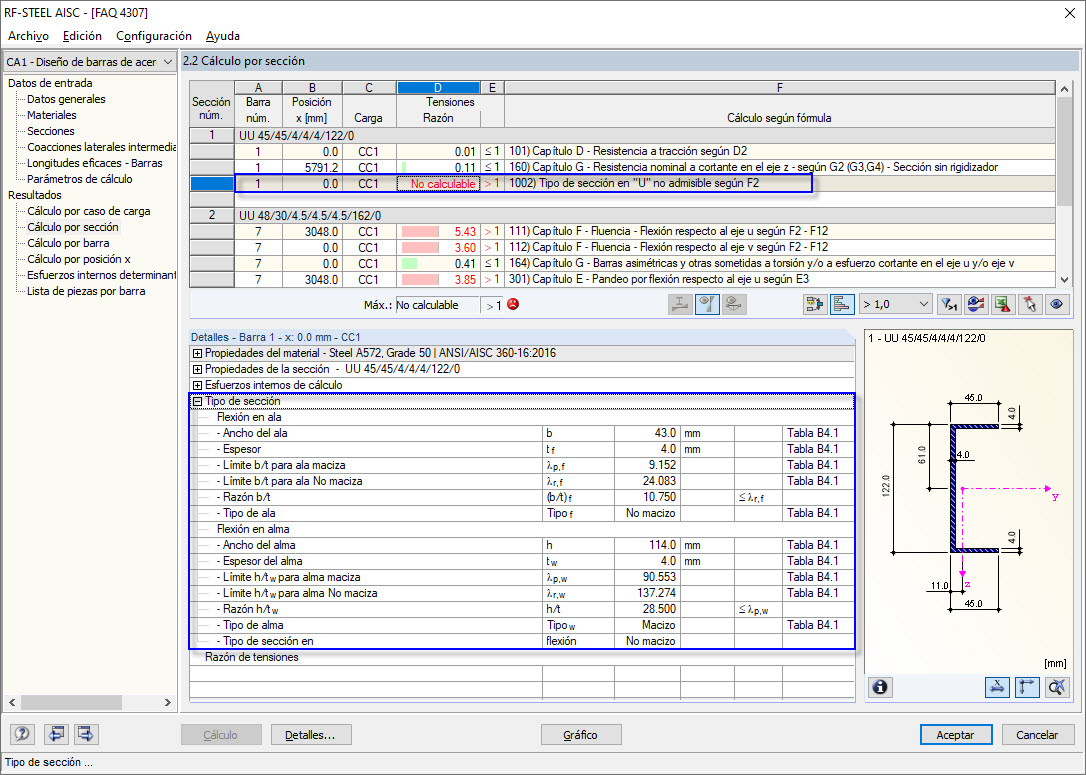Click the red error face icon next to Máx.
This screenshot has height=775, width=1086.
(x=513, y=304)
